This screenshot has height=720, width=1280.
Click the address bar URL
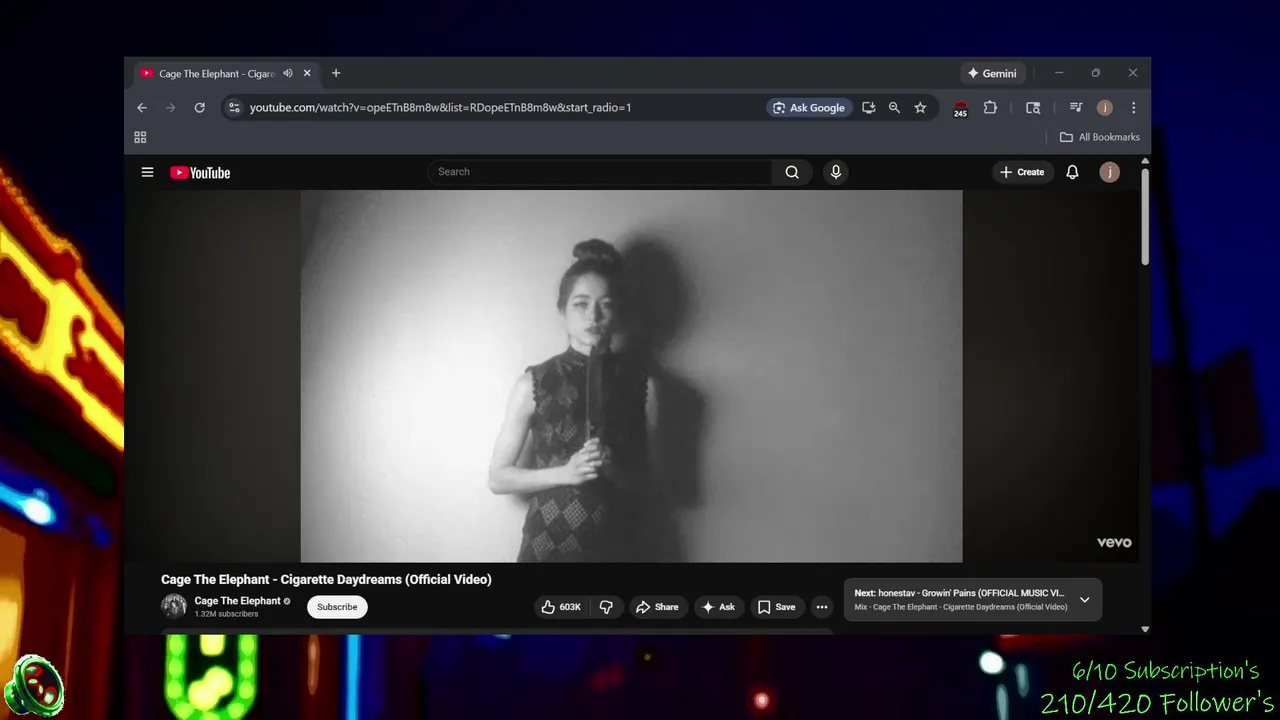tap(440, 108)
